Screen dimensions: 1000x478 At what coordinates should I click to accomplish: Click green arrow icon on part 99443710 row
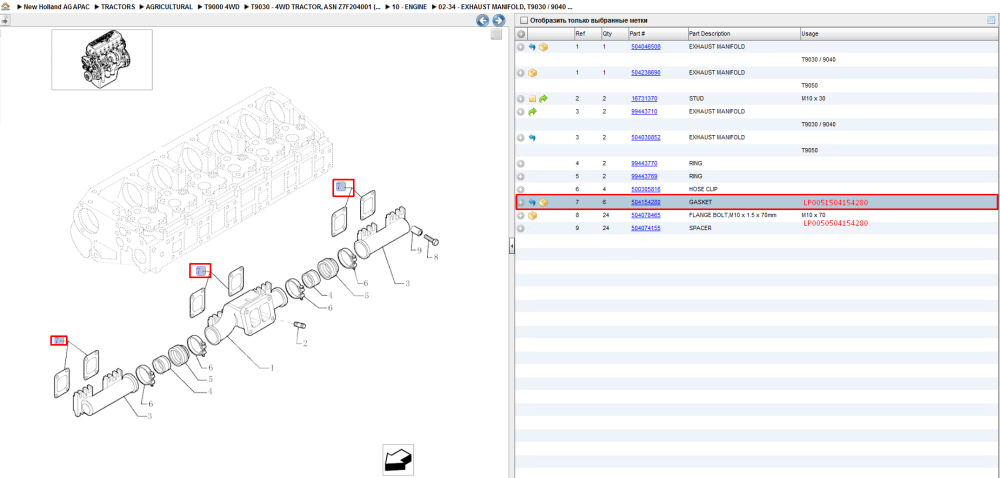[533, 112]
